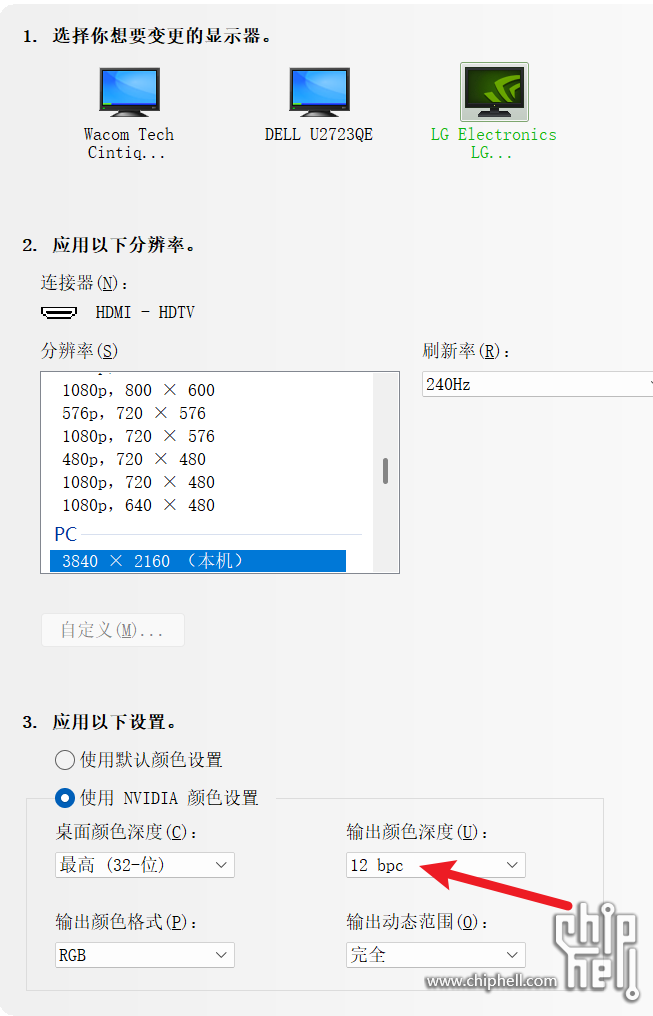Select 使用默认颜色设置 radio button
This screenshot has width=653, height=1016.
click(65, 759)
